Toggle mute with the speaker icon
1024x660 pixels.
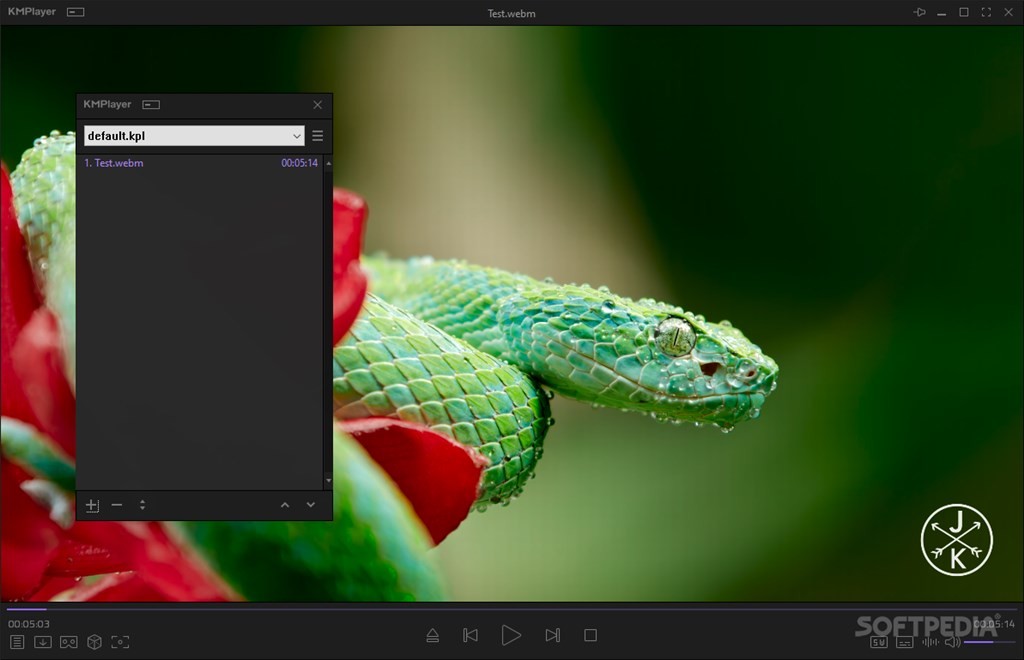pos(950,643)
